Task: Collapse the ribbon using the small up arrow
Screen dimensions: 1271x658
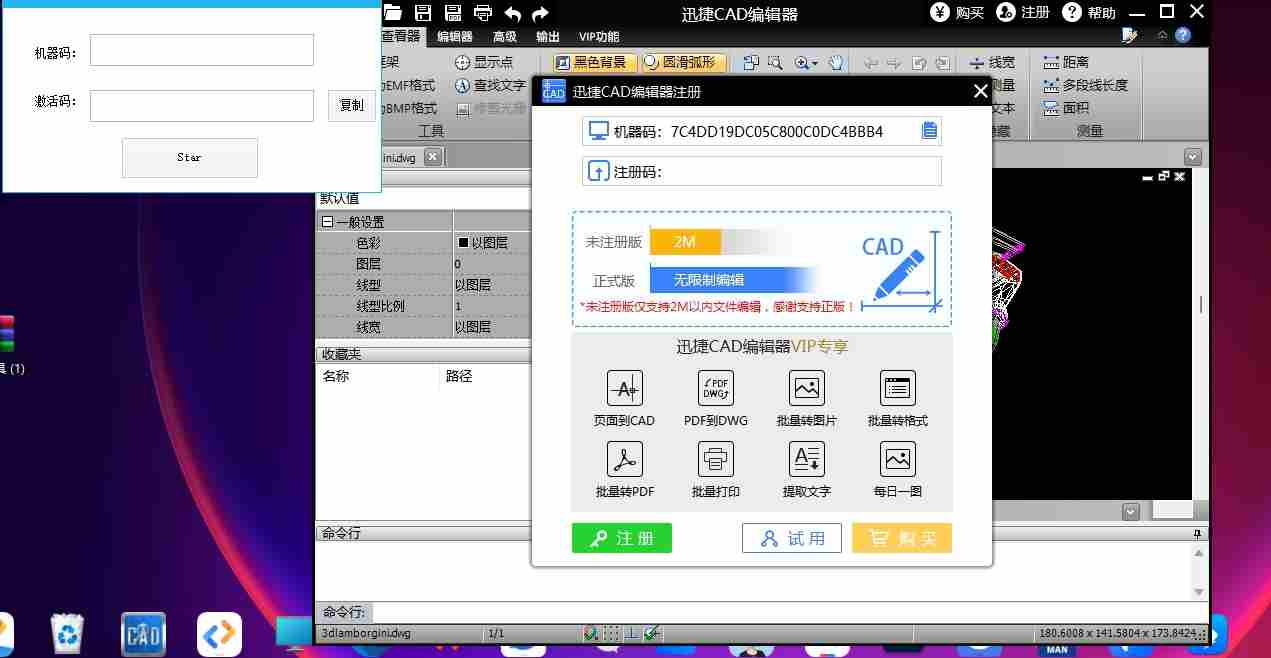Action: click(x=1162, y=35)
